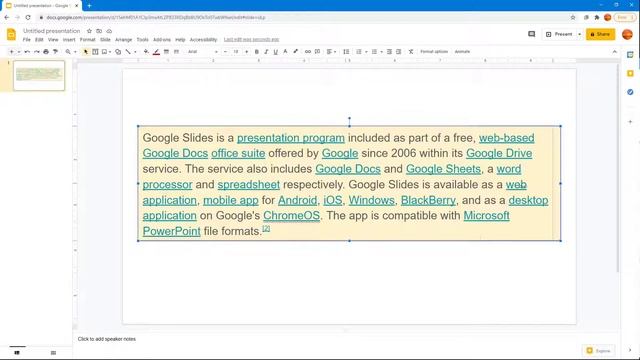640x360 pixels.
Task: Open the Insert menu
Action: point(69,40)
